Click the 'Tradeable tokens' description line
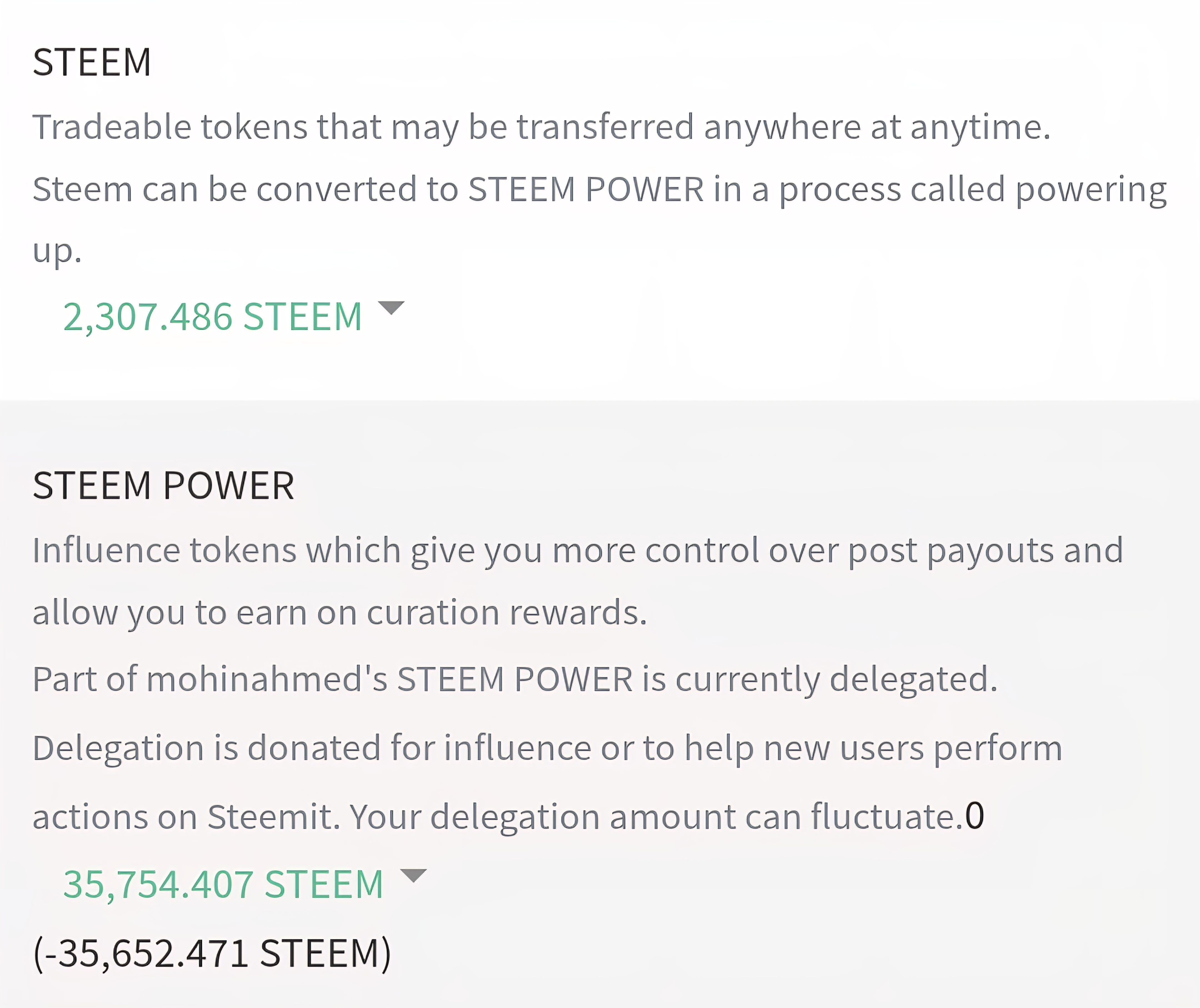The height and width of the screenshot is (1008, 1200). click(542, 128)
